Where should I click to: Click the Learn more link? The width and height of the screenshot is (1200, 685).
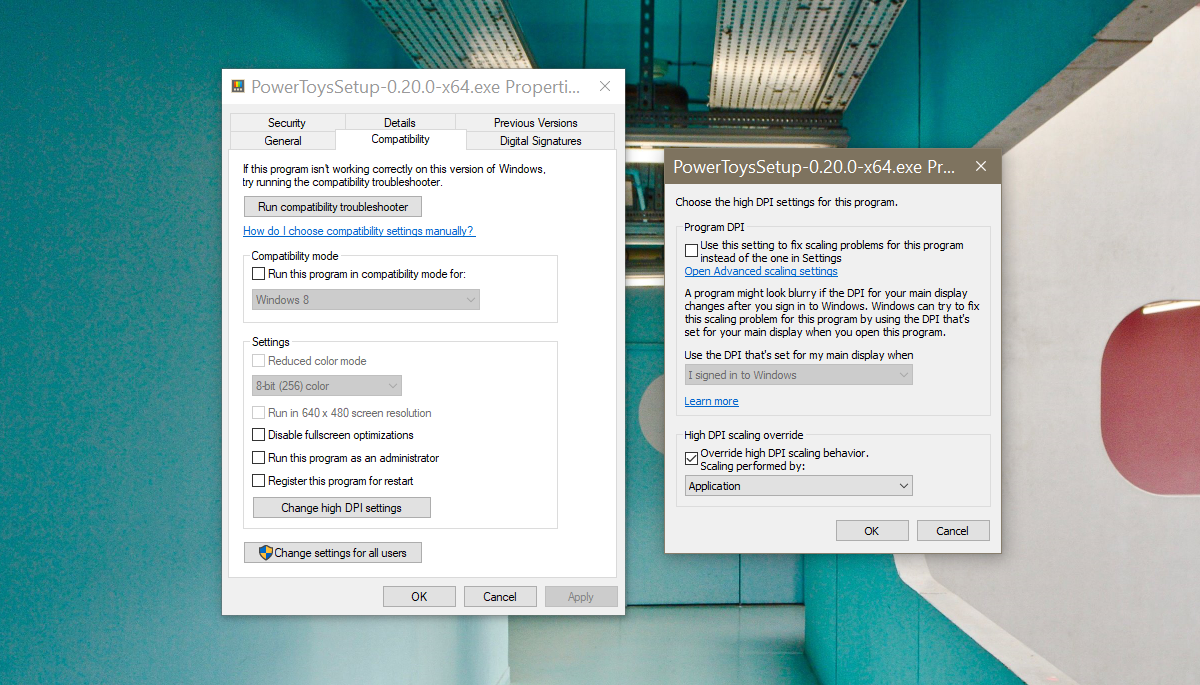pos(711,401)
